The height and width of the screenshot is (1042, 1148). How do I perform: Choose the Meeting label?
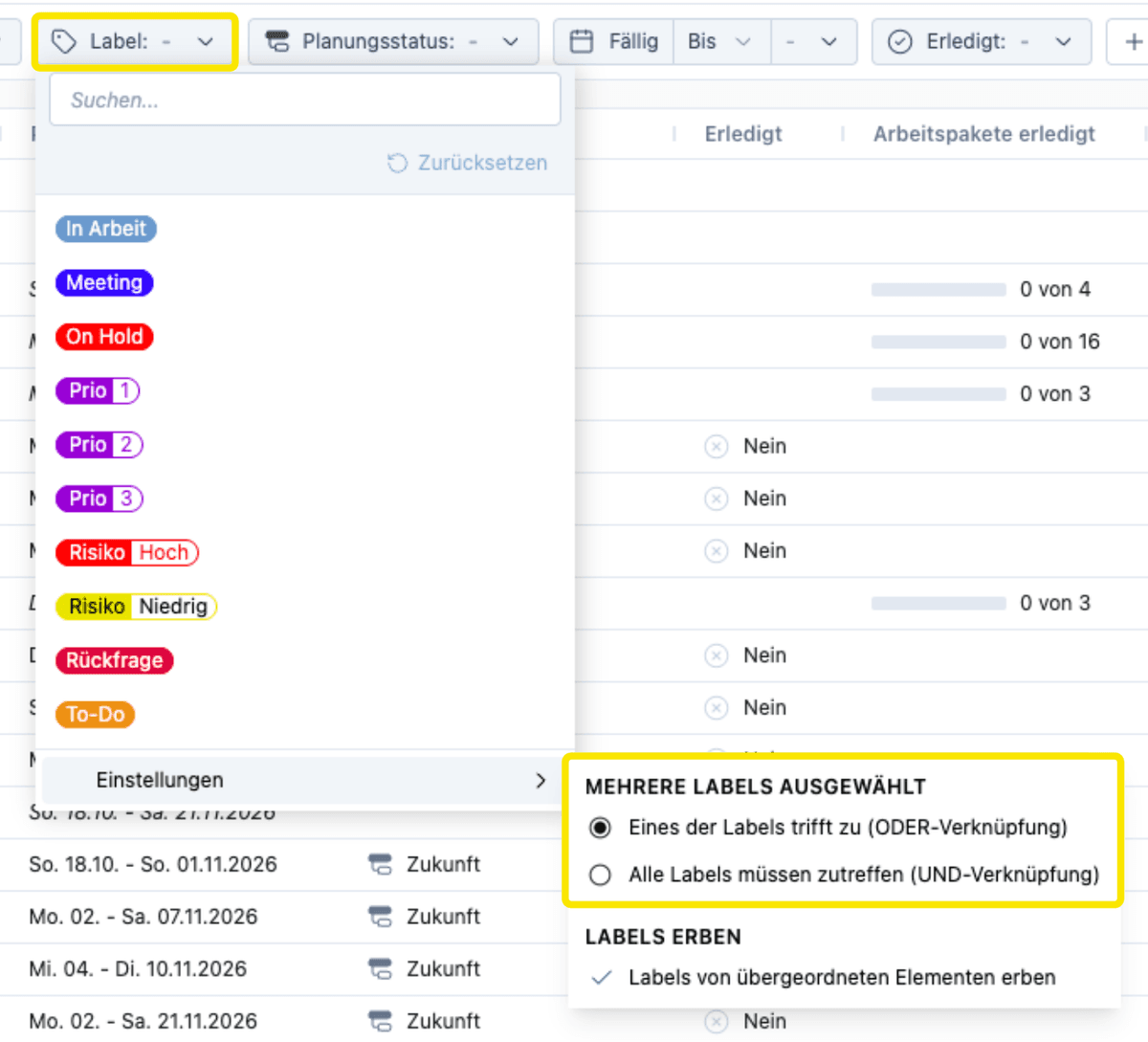tap(104, 283)
